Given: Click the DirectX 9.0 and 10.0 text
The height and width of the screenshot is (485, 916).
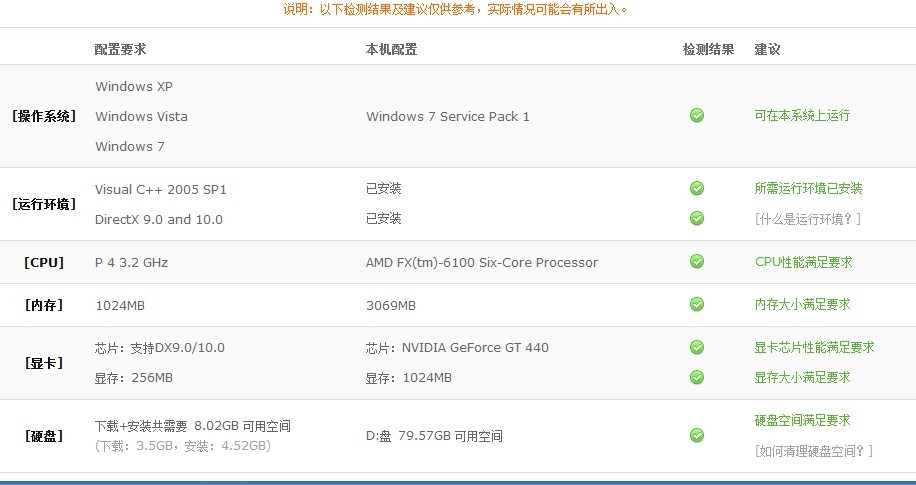Looking at the screenshot, I should 159,220.
